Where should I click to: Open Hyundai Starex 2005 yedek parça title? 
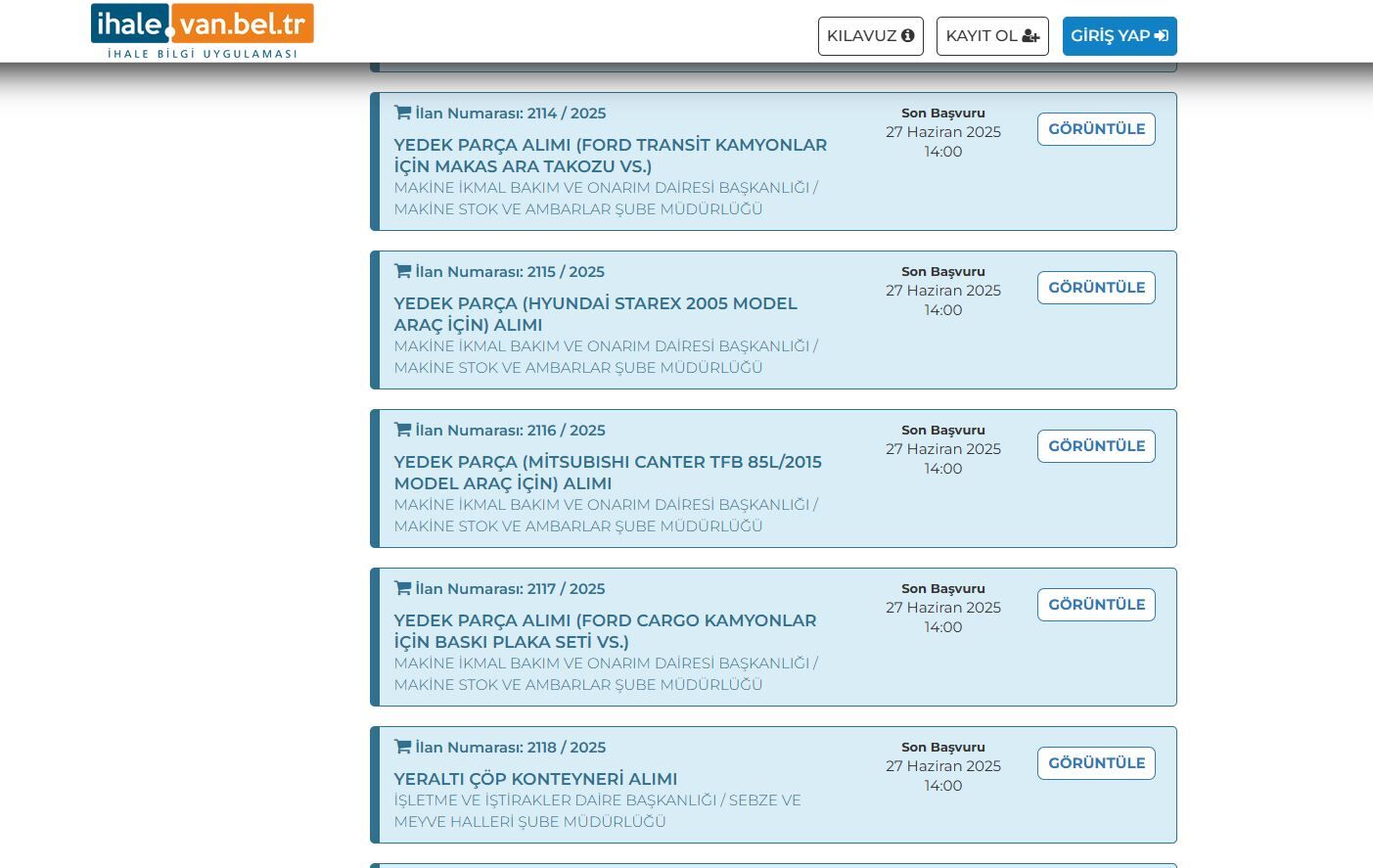click(x=596, y=314)
